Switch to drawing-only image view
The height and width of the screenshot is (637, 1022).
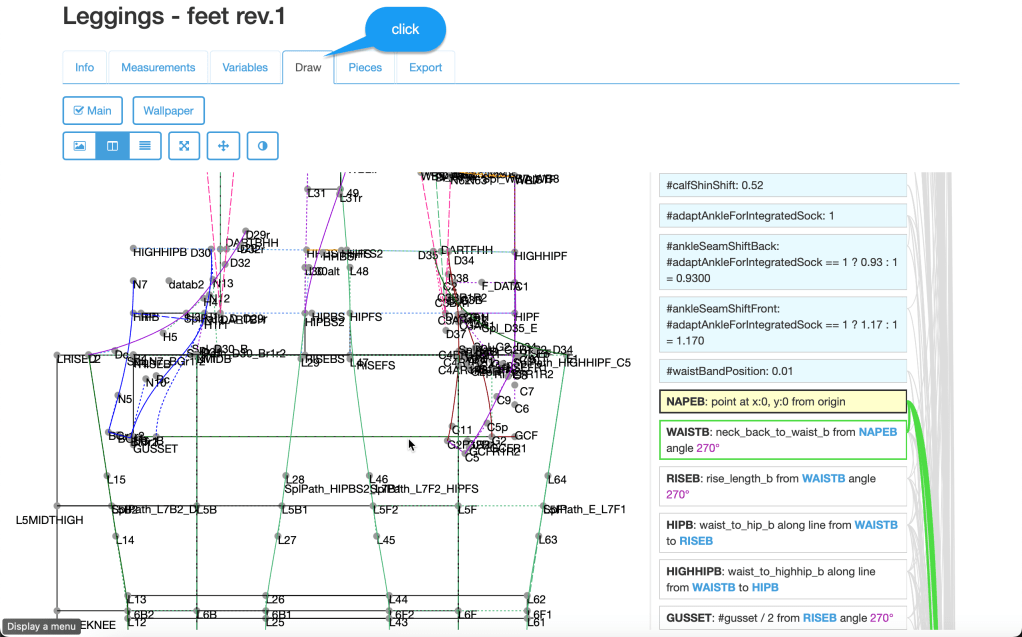(x=79, y=146)
